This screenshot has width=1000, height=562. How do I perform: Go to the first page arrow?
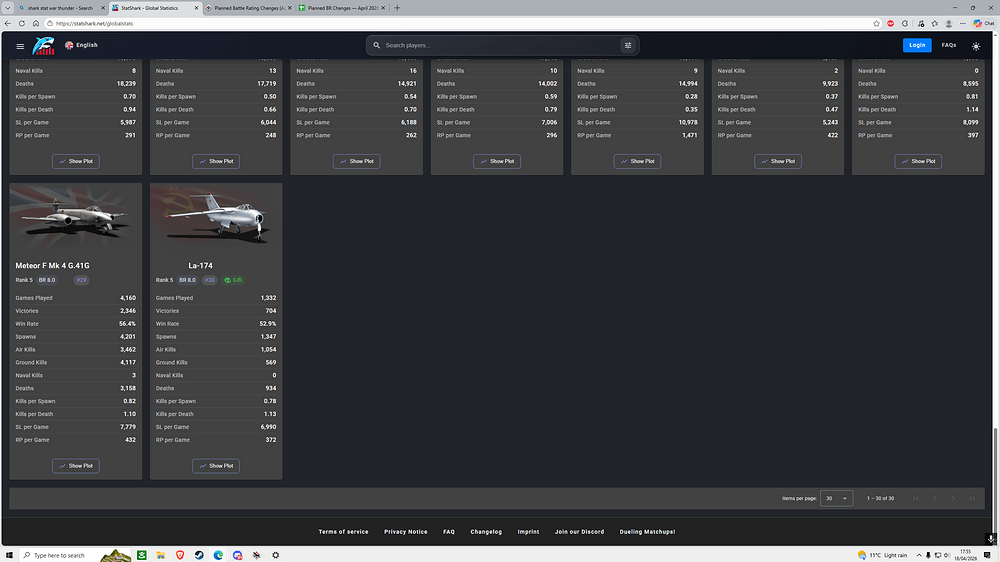(x=916, y=498)
